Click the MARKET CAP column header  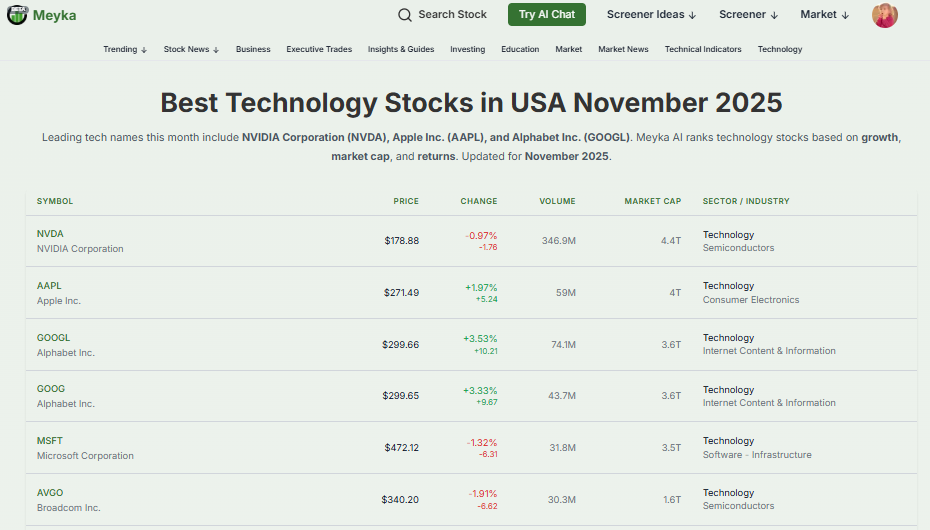tap(652, 202)
